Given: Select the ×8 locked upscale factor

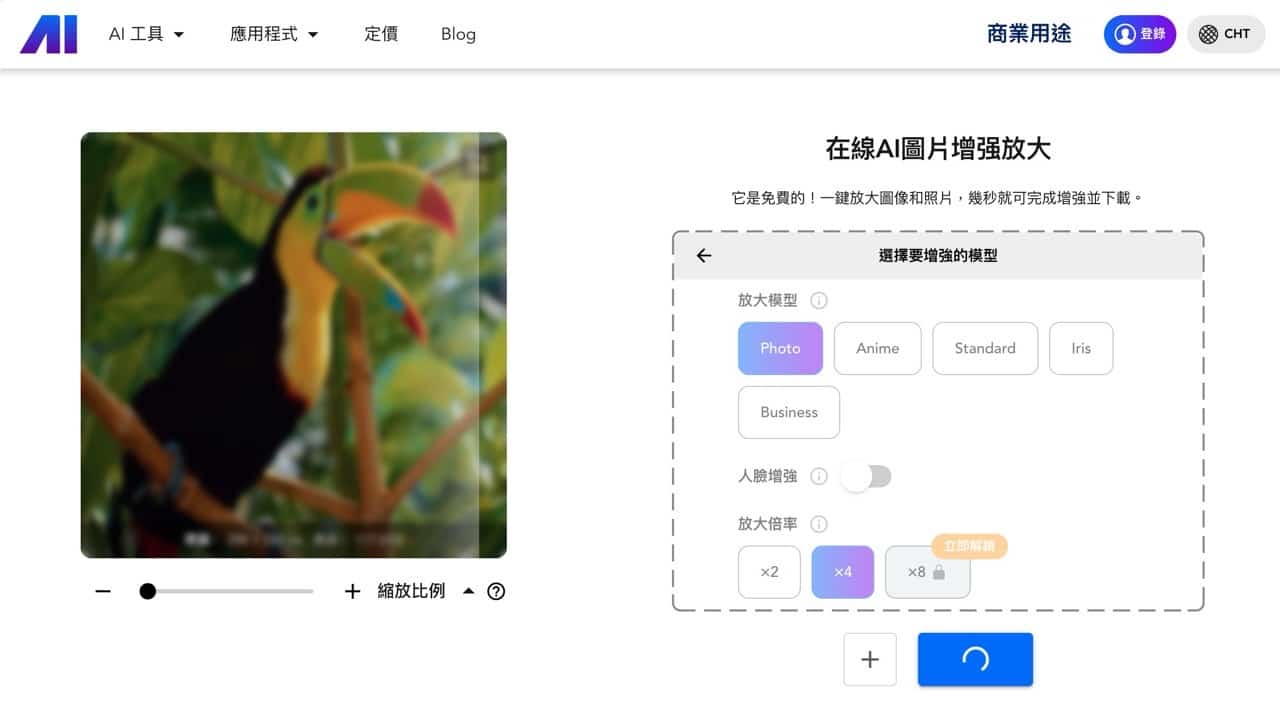Looking at the screenshot, I should [927, 571].
